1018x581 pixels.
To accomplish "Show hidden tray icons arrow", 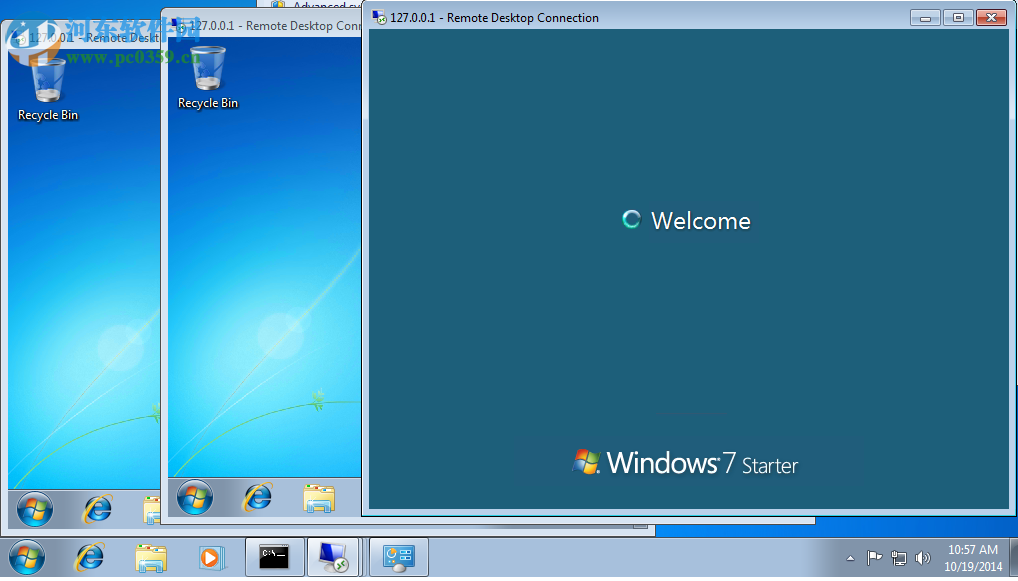I will pyautogui.click(x=850, y=558).
